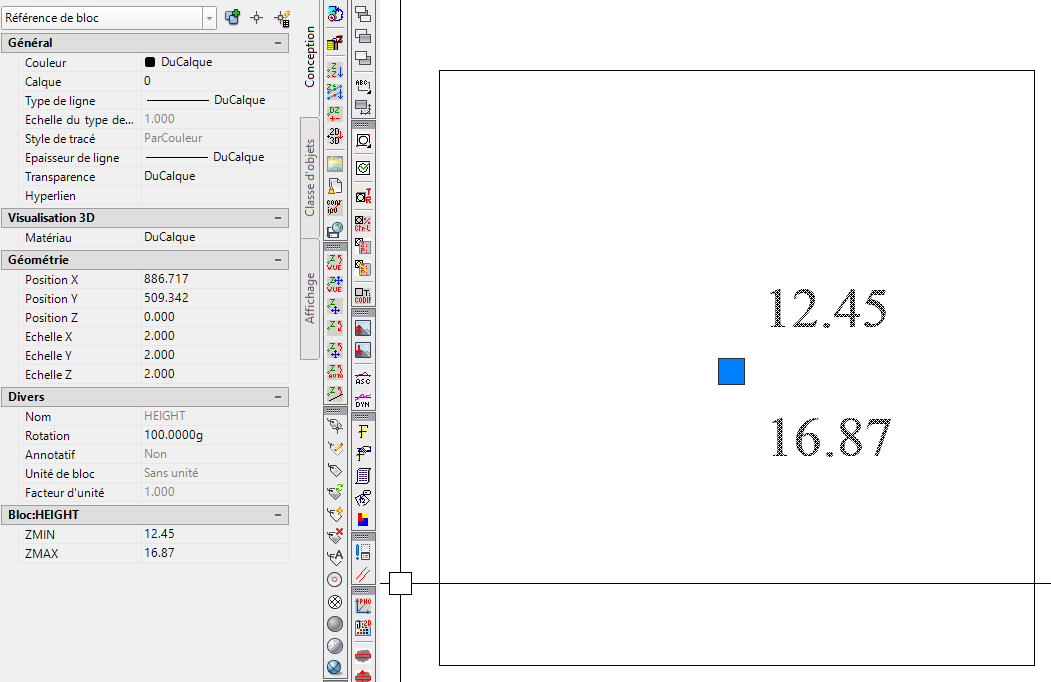
Task: Collapse the Géométrie section
Action: pyautogui.click(x=280, y=259)
